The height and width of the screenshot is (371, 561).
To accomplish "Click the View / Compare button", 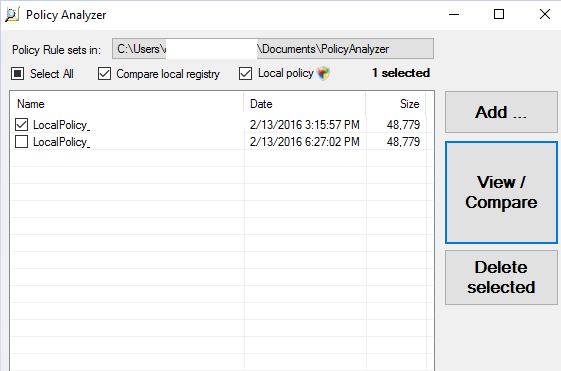I will 501,192.
